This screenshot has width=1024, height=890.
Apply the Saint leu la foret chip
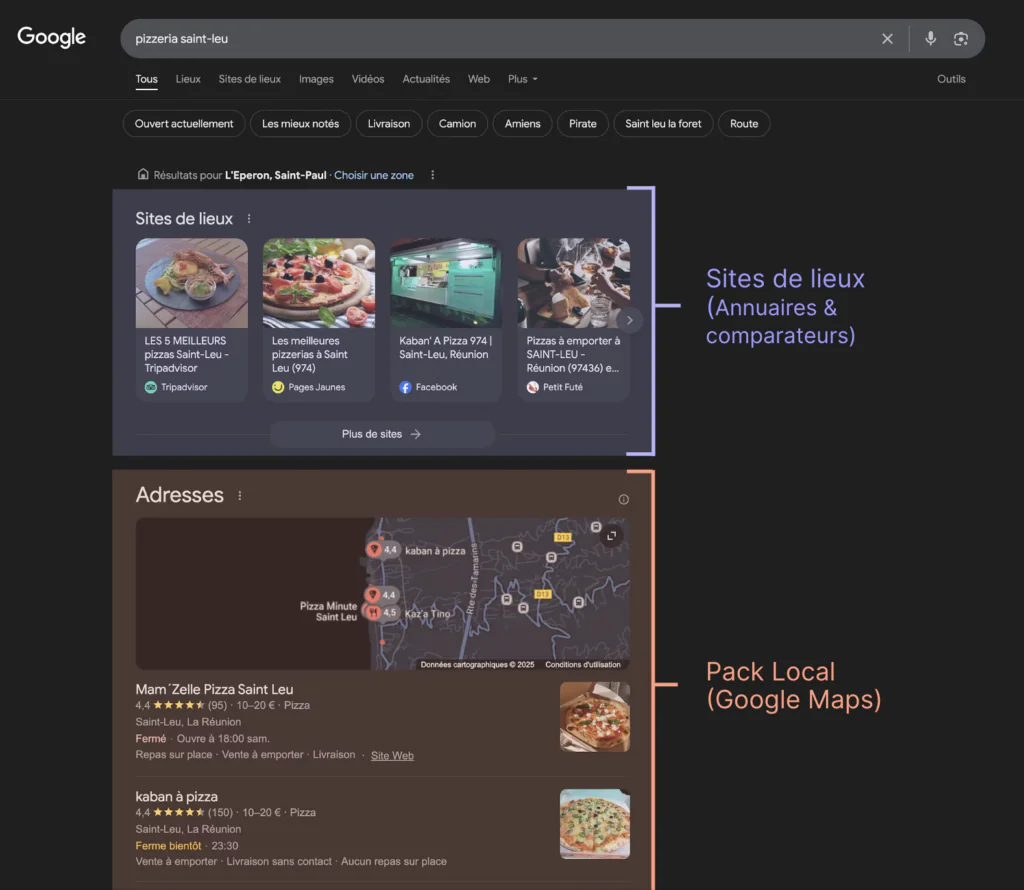663,123
